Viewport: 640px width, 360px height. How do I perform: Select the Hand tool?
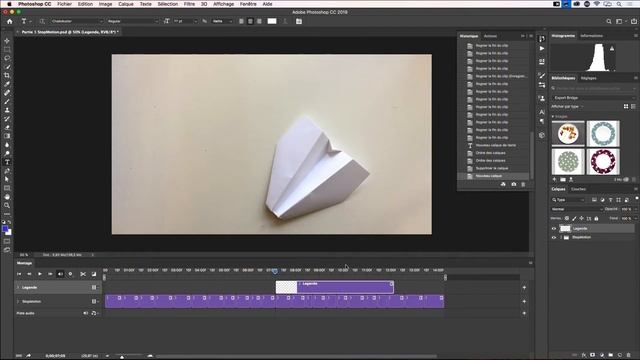pyautogui.click(x=7, y=197)
